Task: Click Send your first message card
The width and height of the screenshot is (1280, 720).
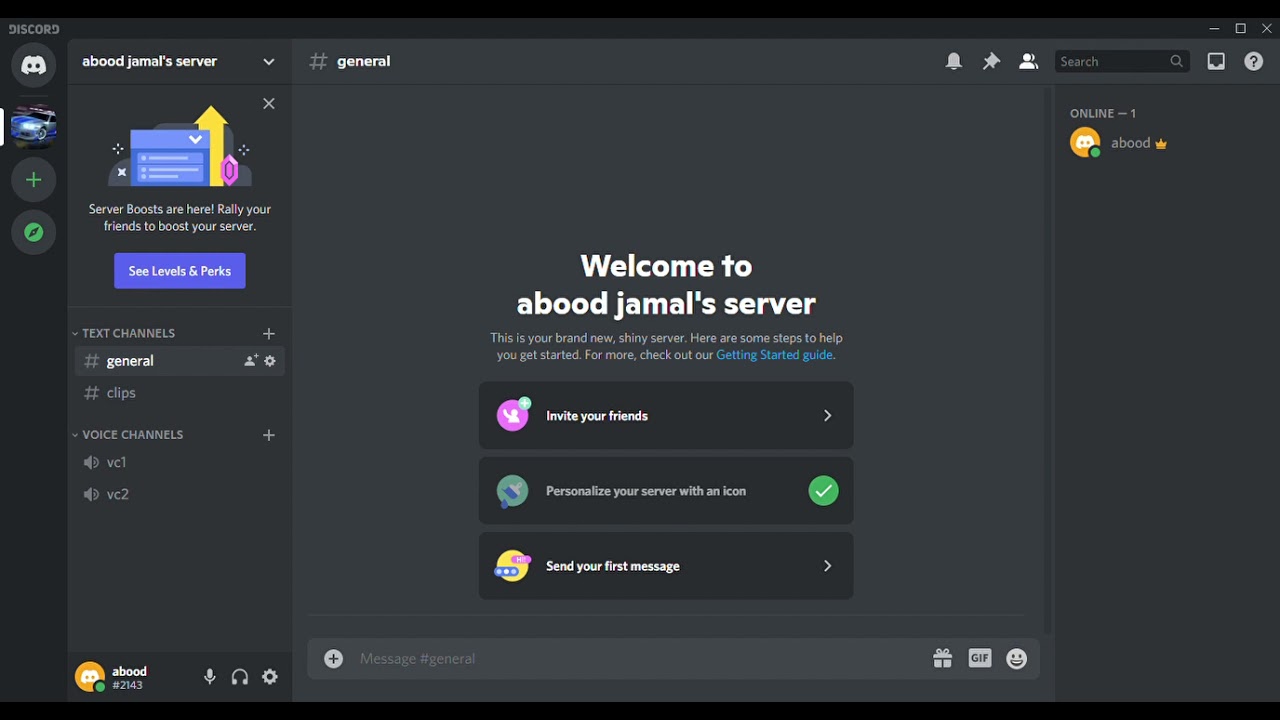Action: coord(667,567)
